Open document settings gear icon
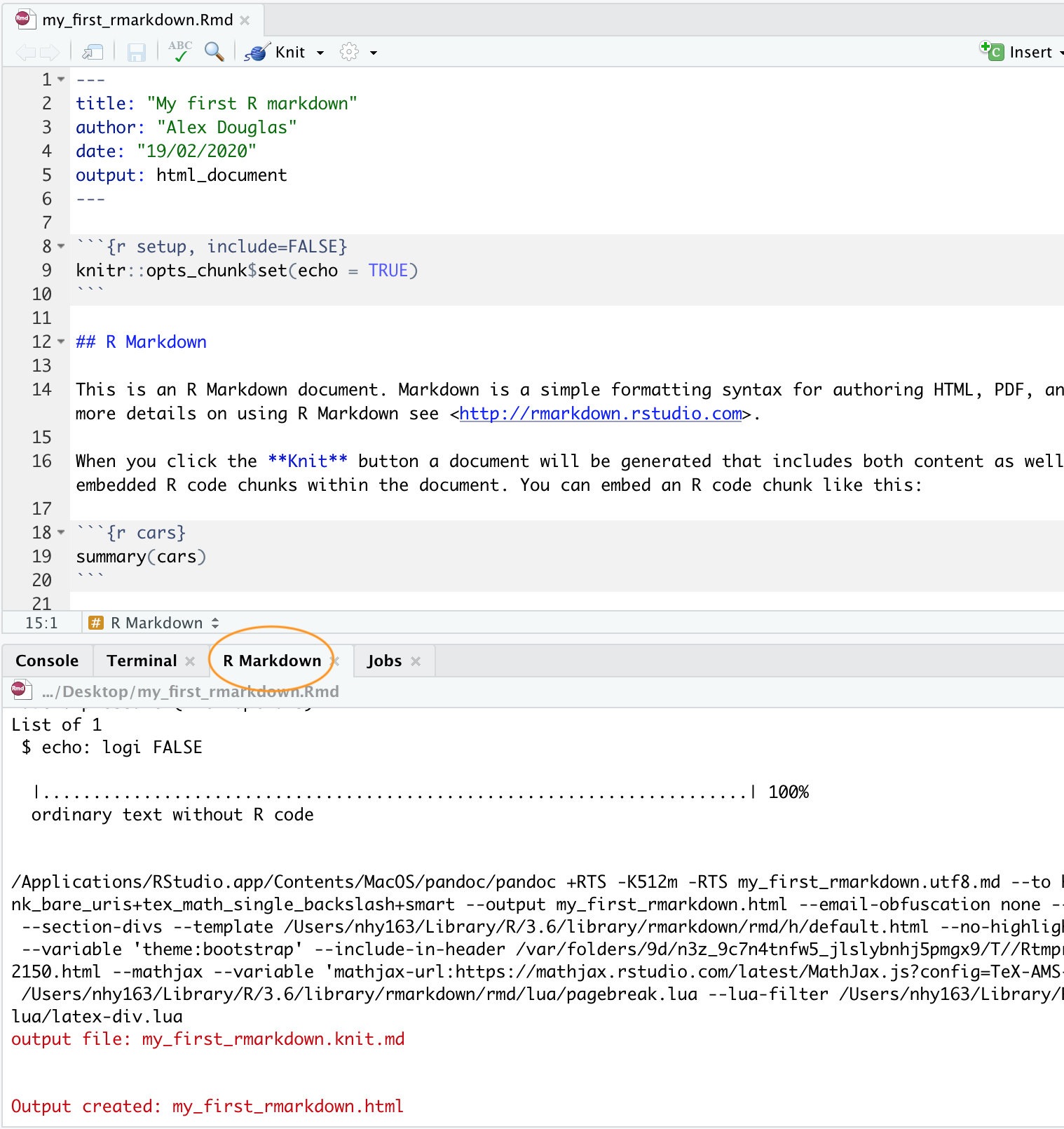 coord(349,52)
